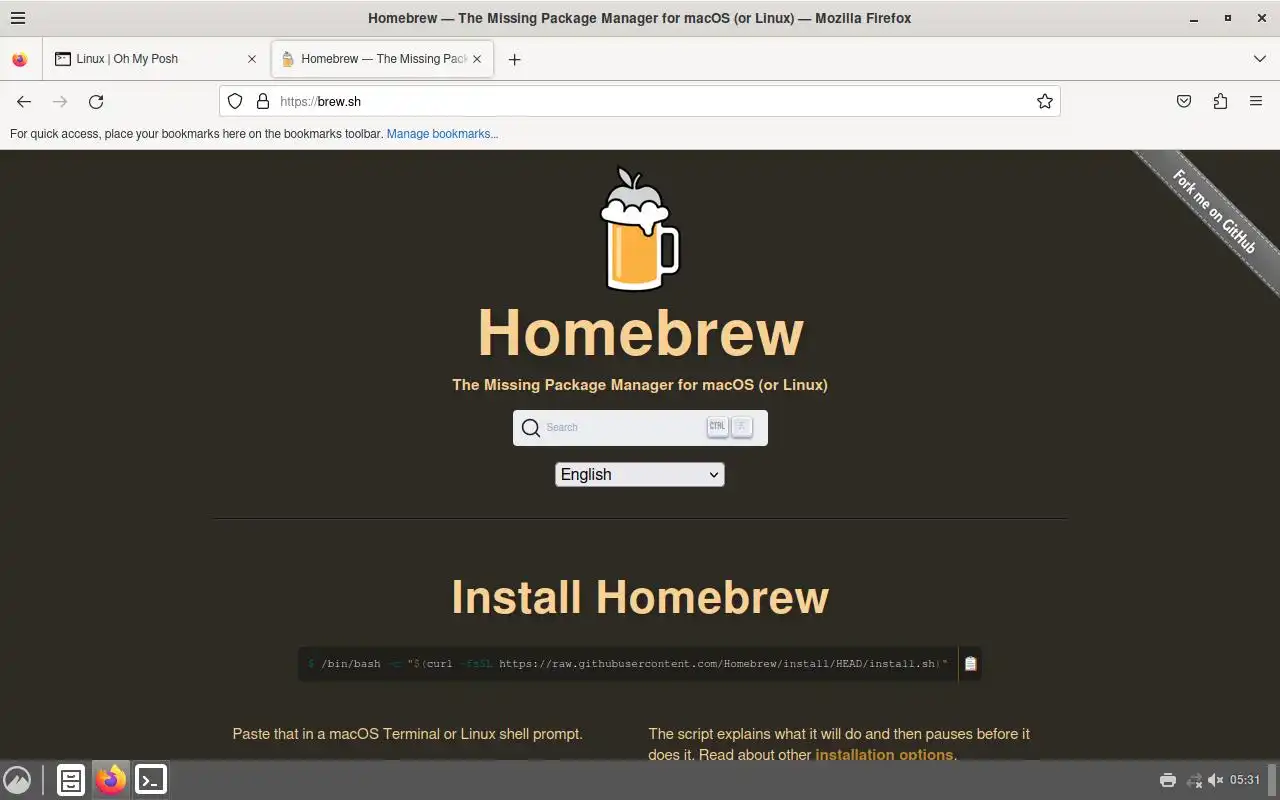Viewport: 1280px width, 800px height.
Task: Open the terminal taskbar icon
Action: click(x=151, y=779)
